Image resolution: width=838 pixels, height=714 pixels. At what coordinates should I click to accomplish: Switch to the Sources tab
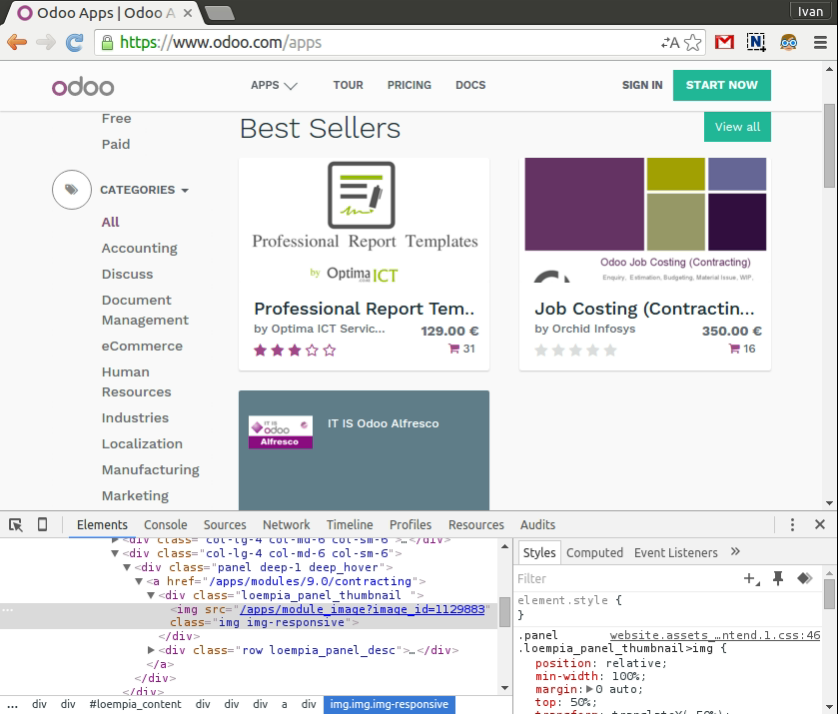(224, 525)
